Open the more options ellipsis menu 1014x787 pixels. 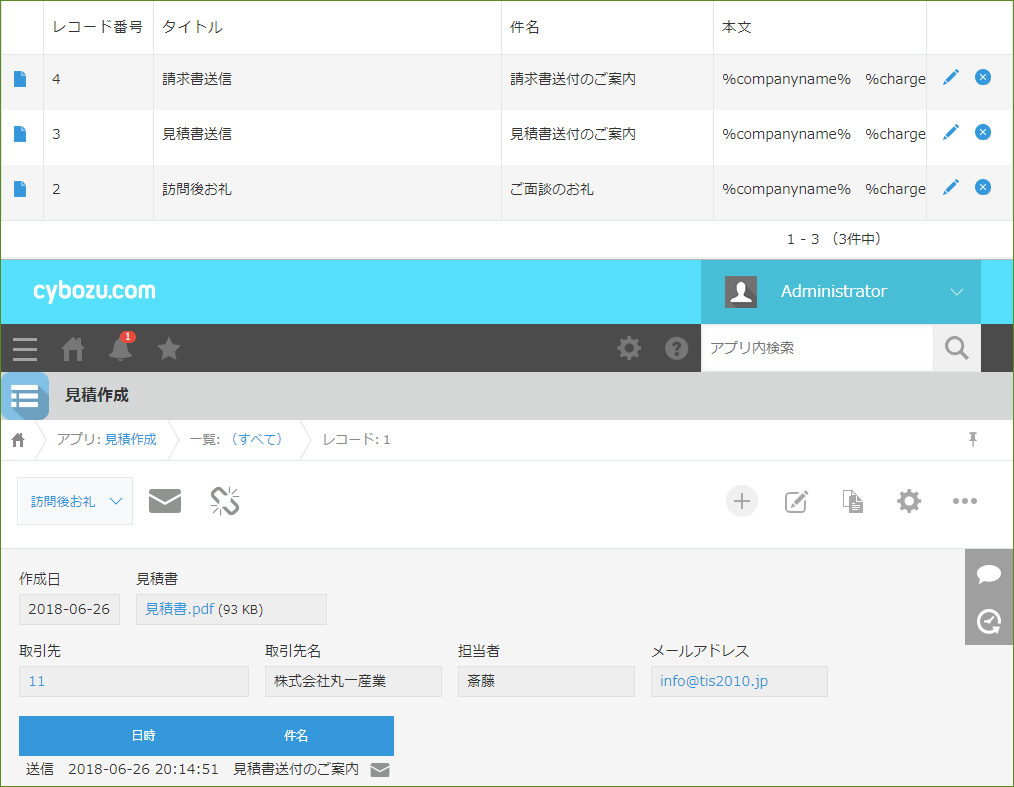pos(964,501)
